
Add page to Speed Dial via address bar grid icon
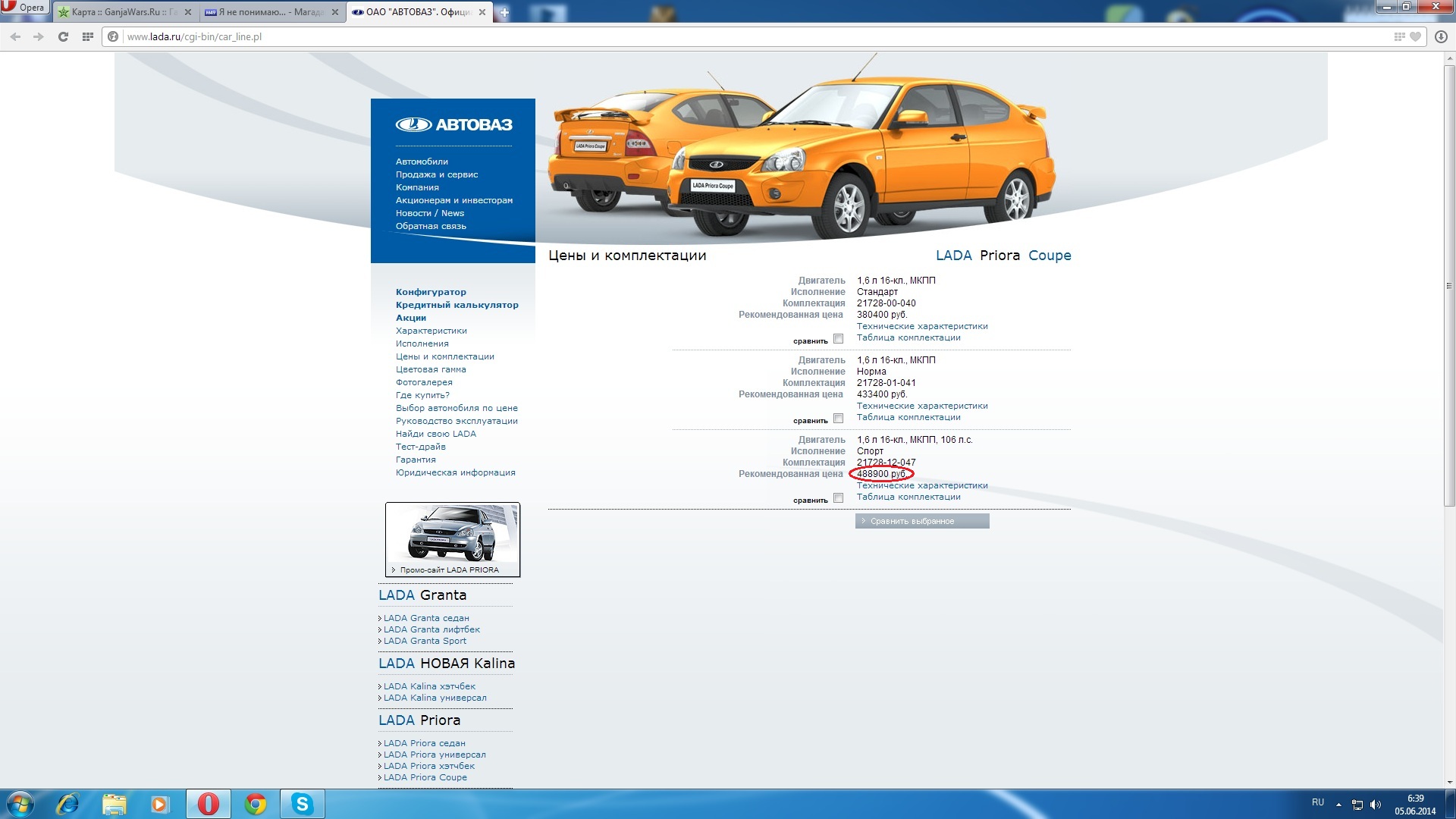1399,36
